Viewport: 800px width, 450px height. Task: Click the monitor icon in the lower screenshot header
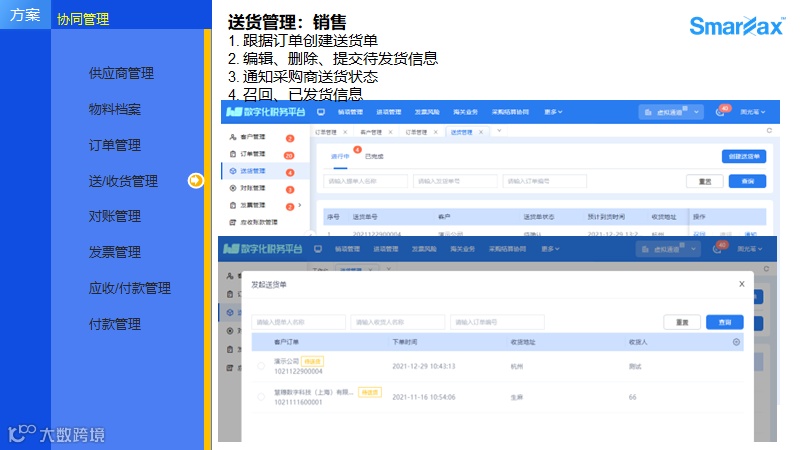pyautogui.click(x=318, y=249)
